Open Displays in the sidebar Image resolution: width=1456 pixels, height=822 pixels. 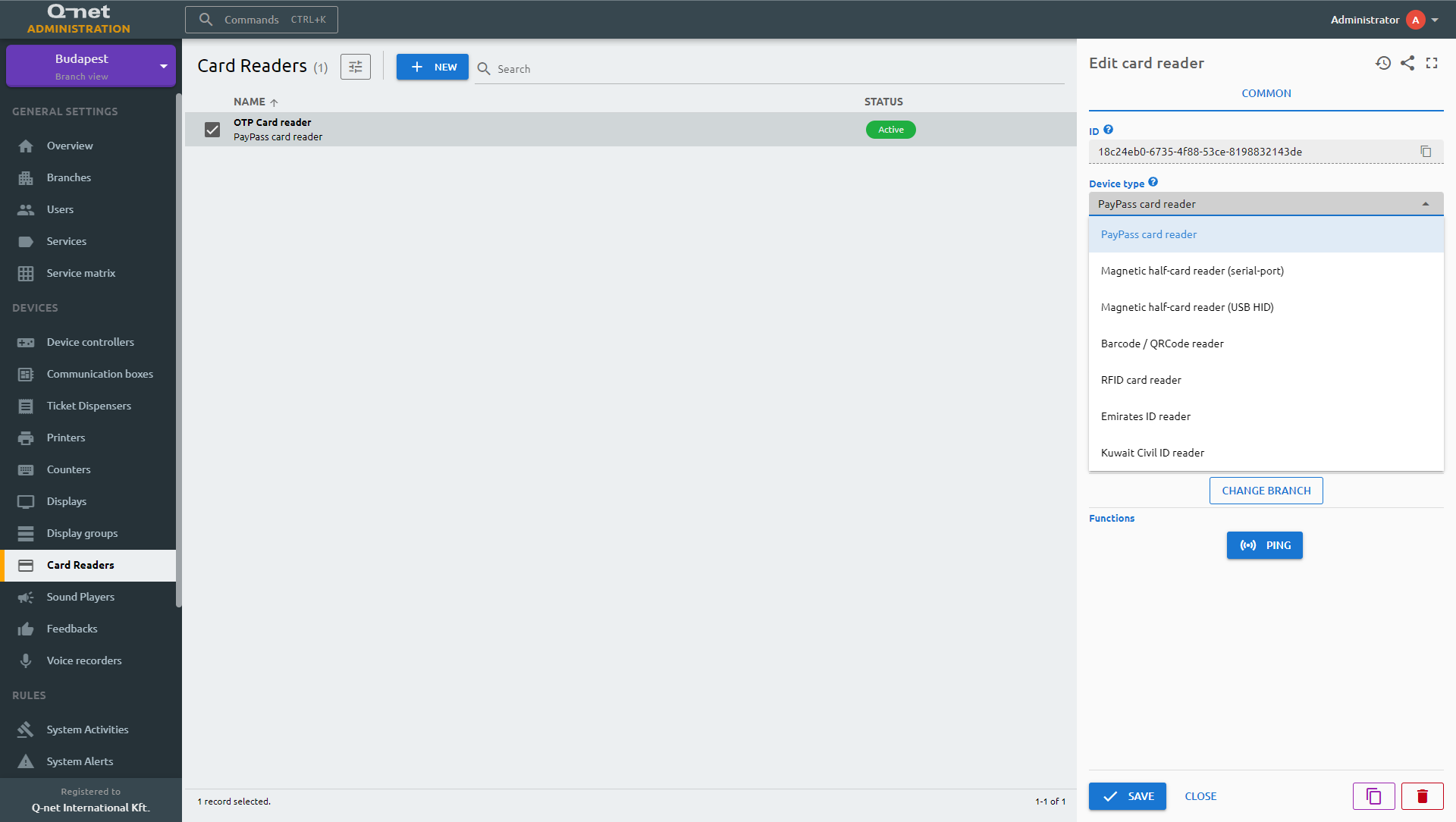coord(88,501)
